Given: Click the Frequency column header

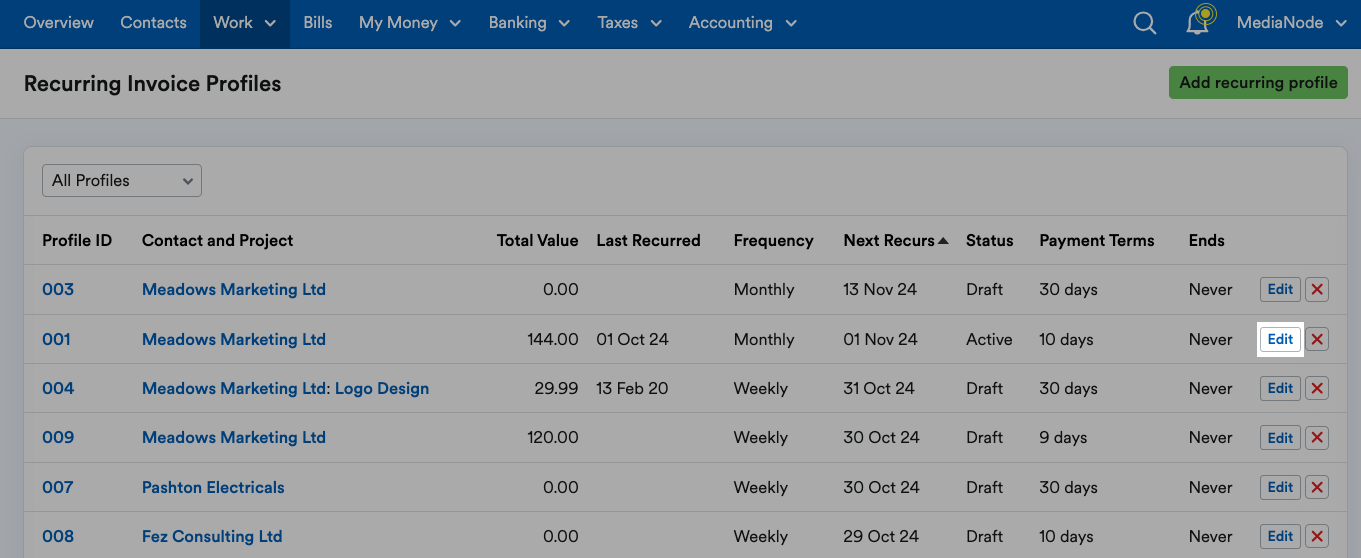Looking at the screenshot, I should click(x=773, y=240).
